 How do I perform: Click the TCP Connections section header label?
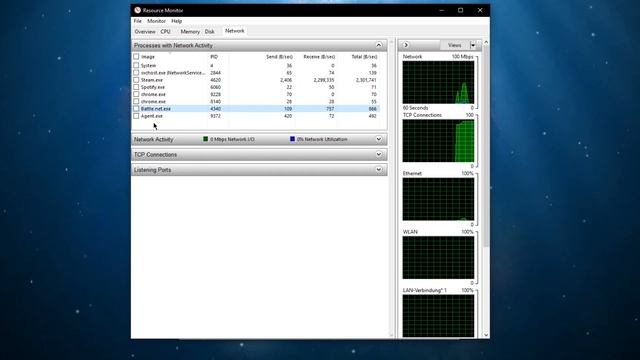click(155, 155)
